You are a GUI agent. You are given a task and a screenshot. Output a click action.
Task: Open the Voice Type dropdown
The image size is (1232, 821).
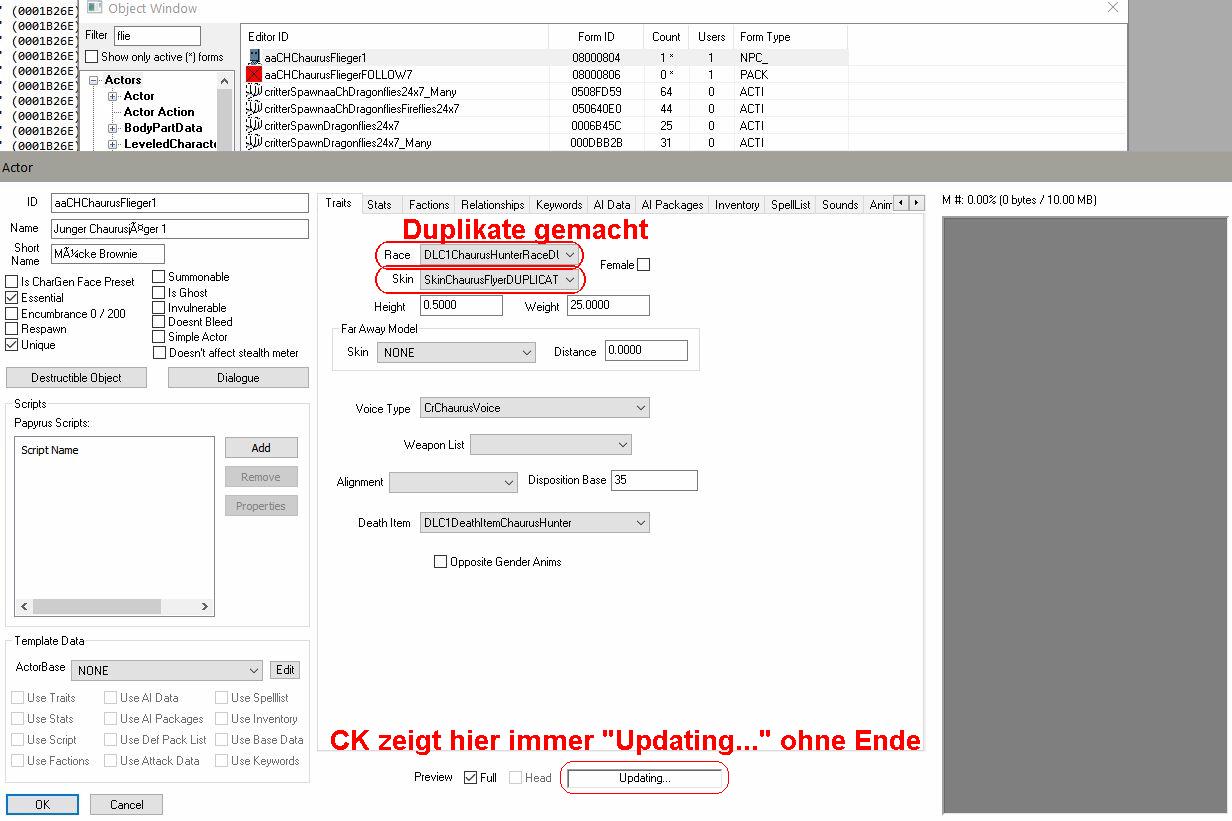click(641, 408)
